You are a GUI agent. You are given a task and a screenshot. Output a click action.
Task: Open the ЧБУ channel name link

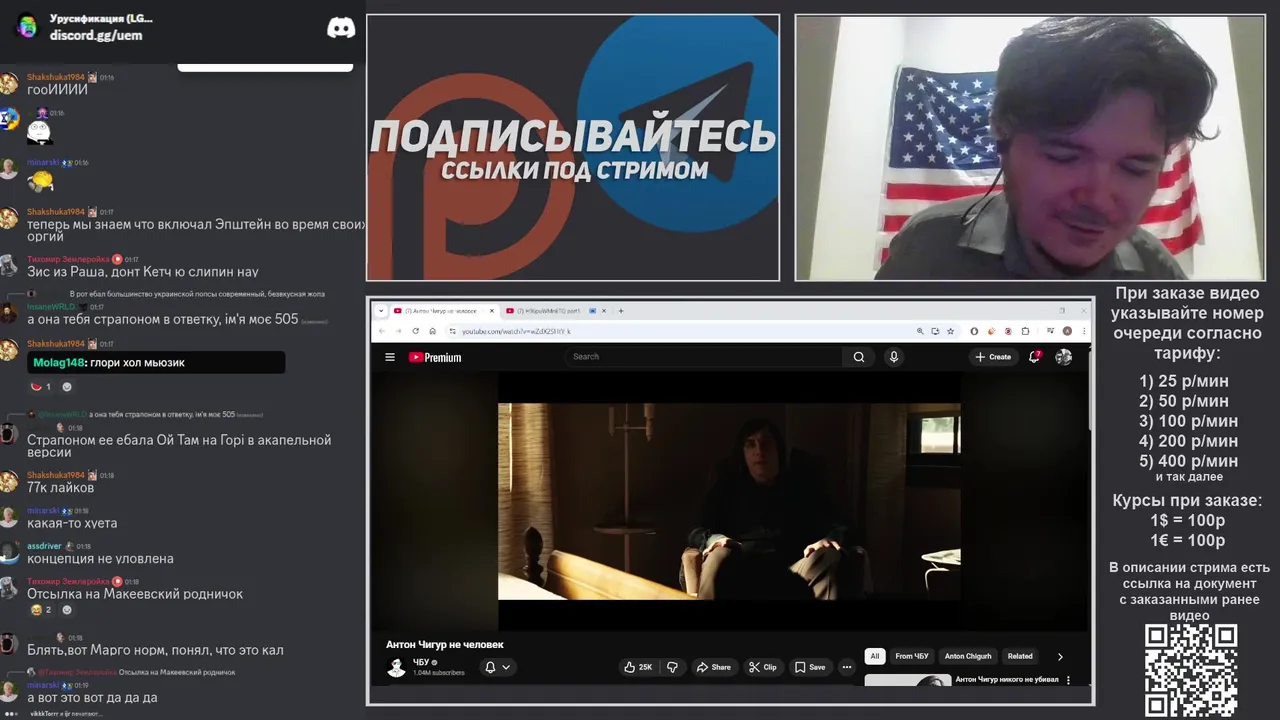(x=421, y=662)
